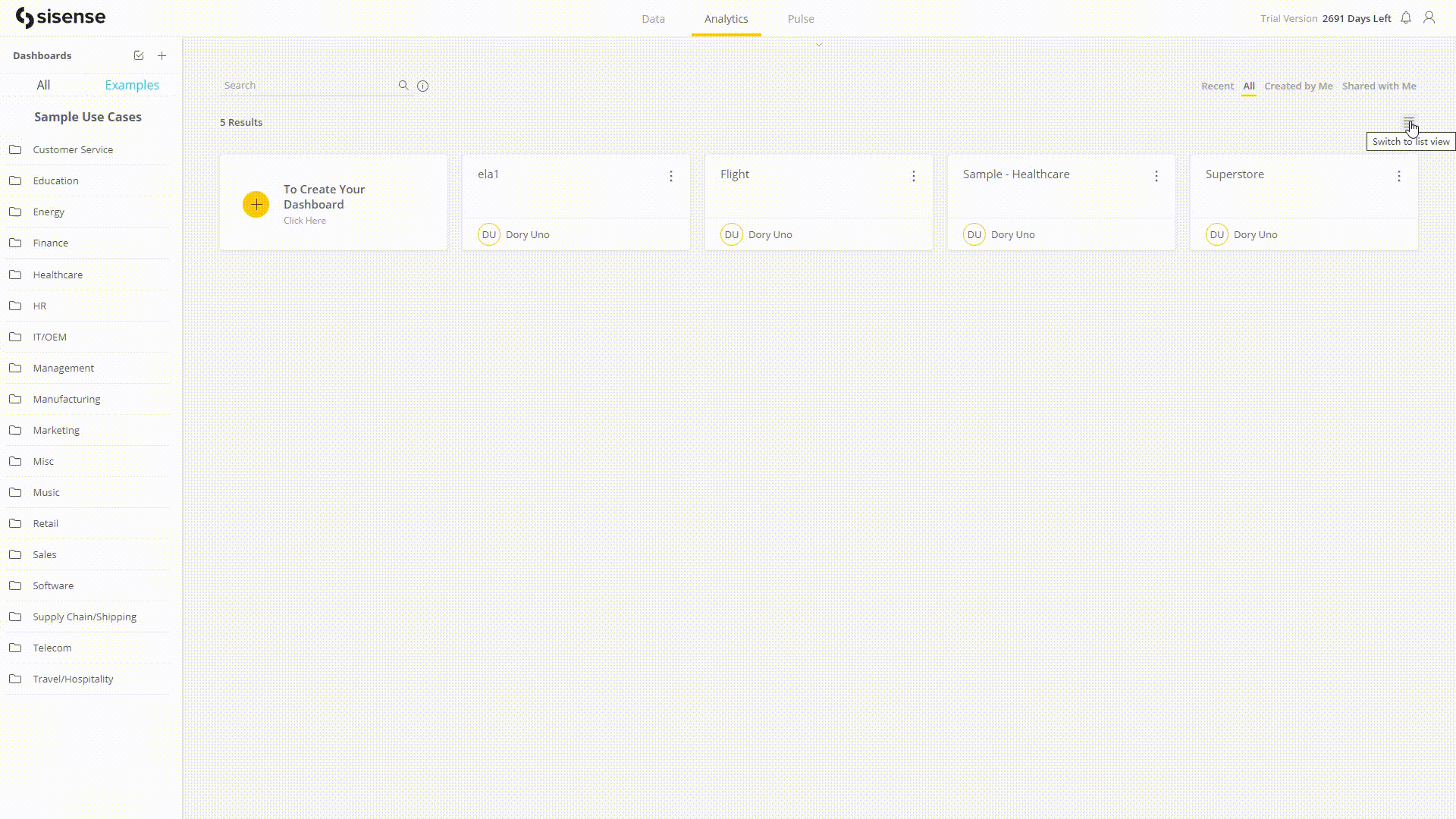Open the Healthcare folder
Screen dimensions: 1456x819
[89, 275]
